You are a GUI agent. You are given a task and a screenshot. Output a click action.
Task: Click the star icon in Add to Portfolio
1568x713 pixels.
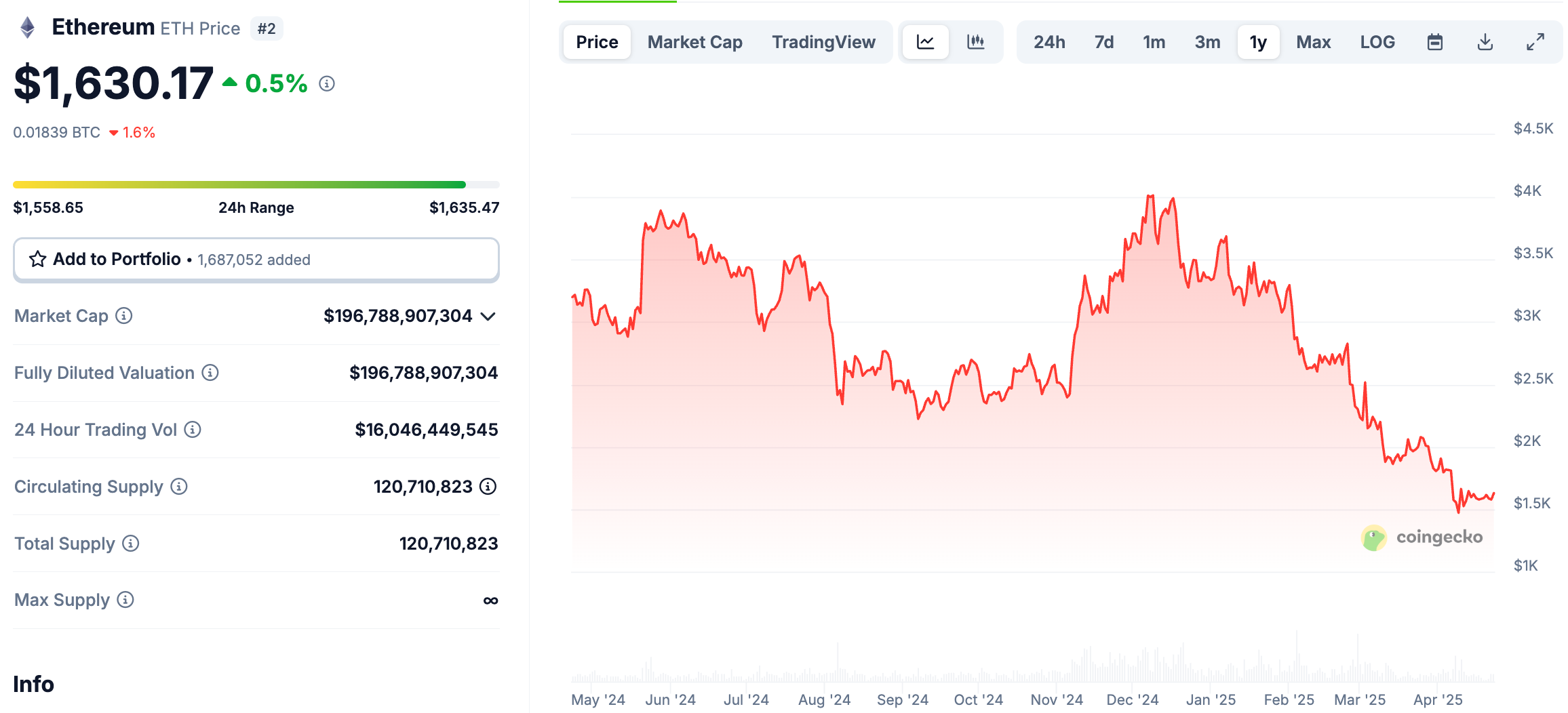click(37, 259)
